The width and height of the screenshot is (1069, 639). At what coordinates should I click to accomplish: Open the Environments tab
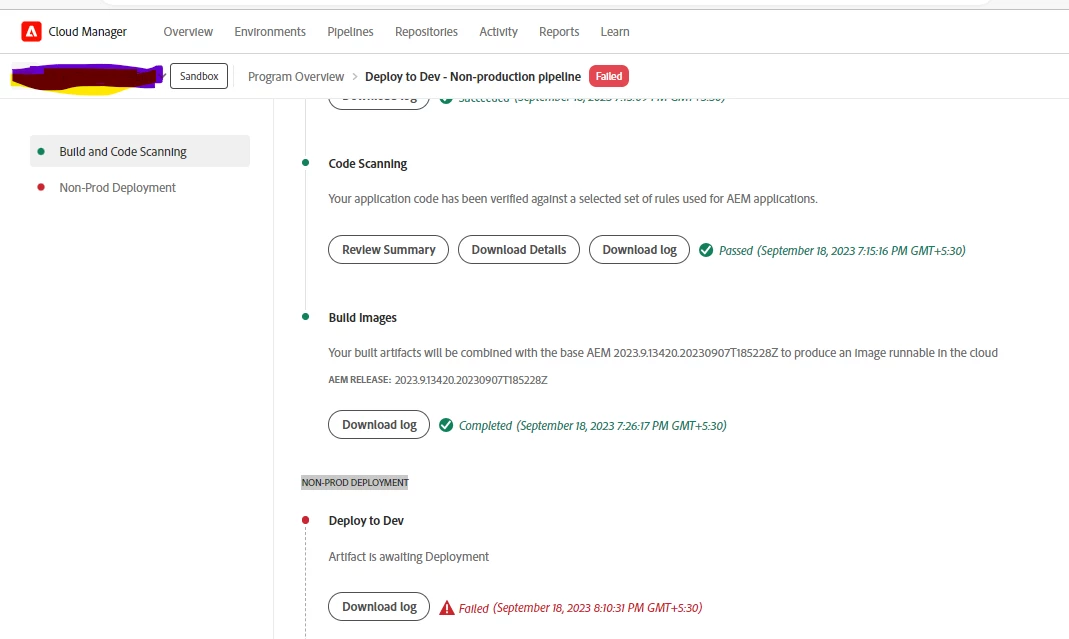tap(270, 31)
